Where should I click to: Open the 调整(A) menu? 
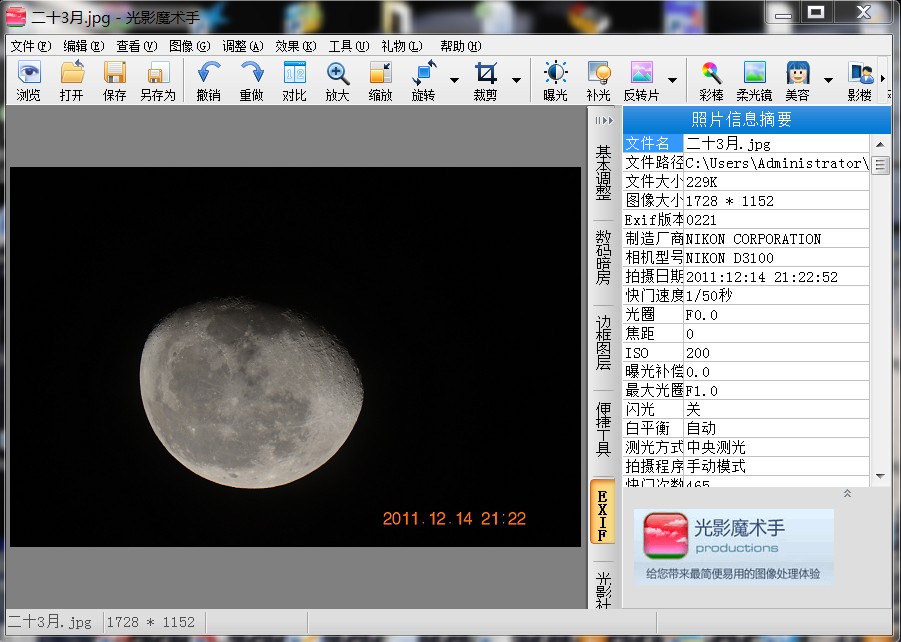point(242,46)
